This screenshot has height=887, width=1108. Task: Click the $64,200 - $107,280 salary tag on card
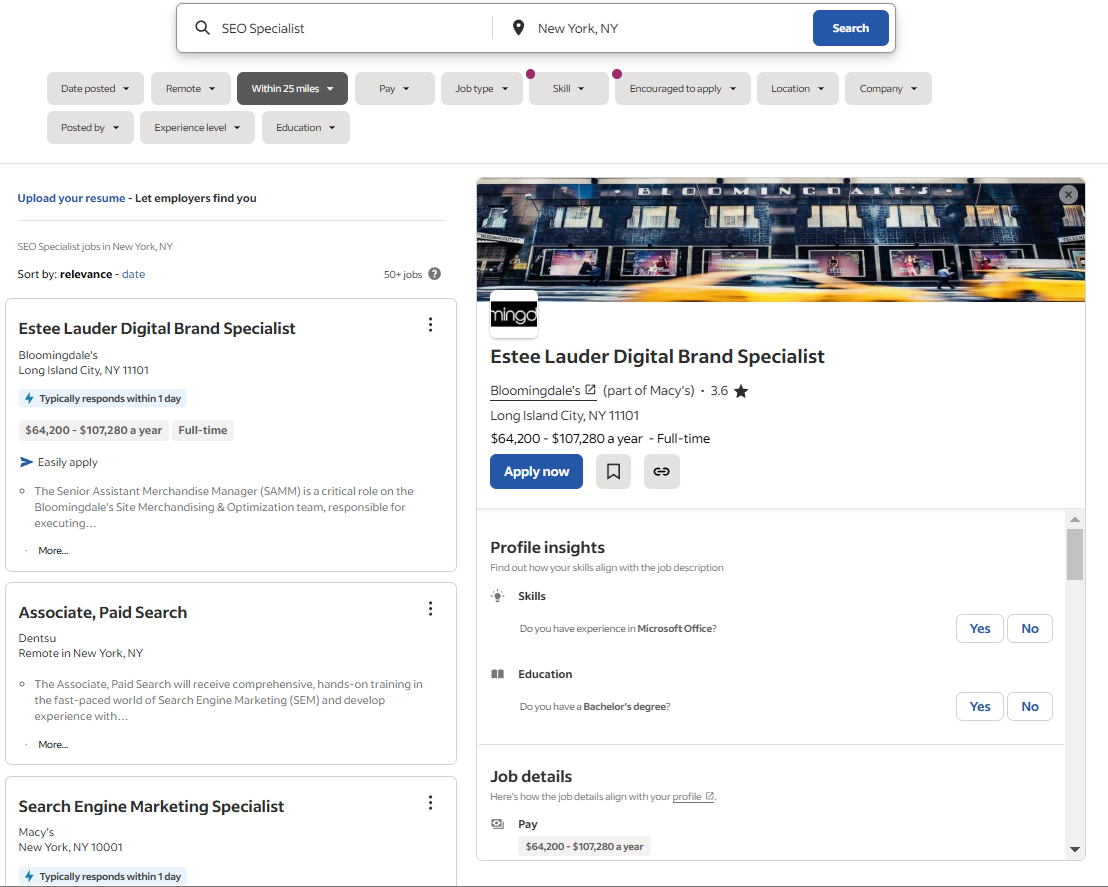pos(93,430)
